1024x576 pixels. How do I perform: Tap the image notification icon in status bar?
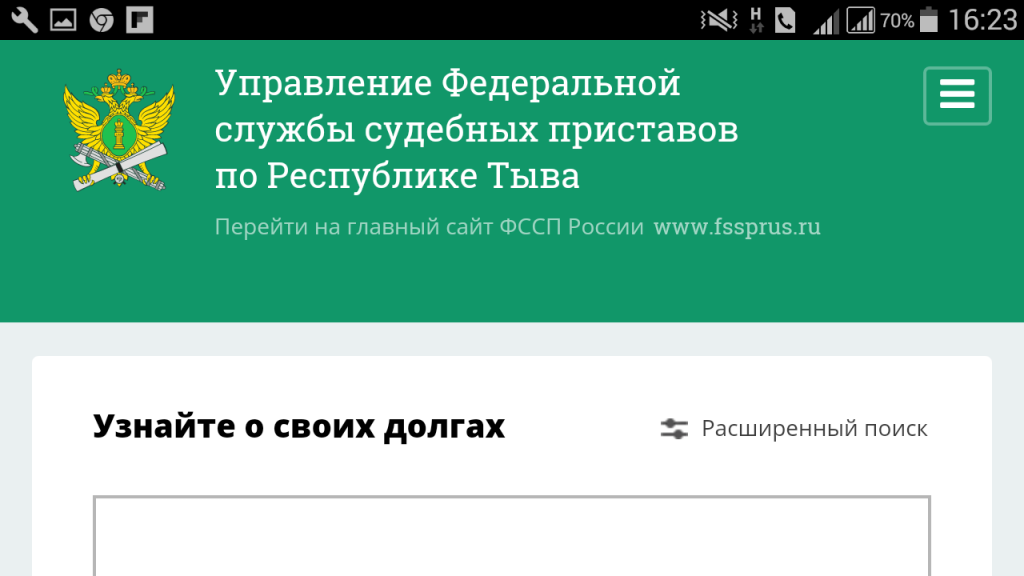point(63,20)
